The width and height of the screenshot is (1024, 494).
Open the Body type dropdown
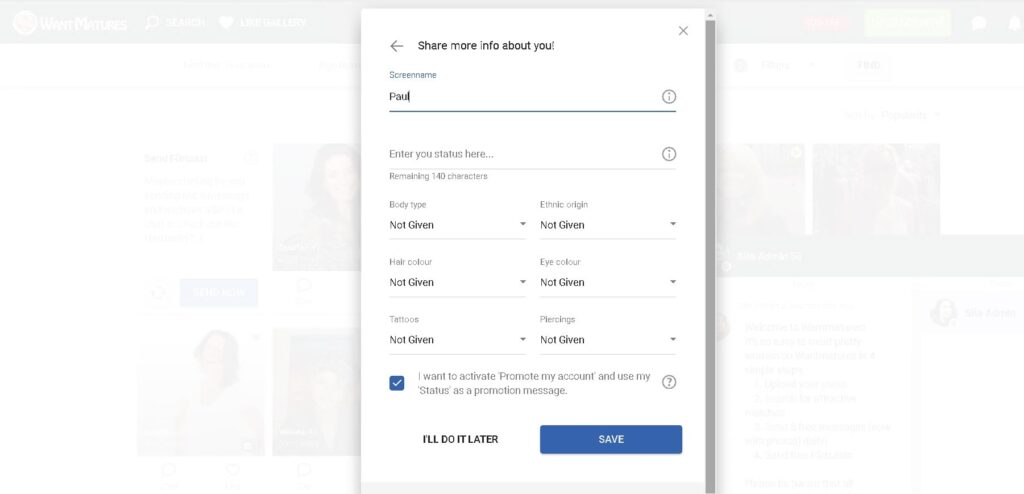(457, 225)
